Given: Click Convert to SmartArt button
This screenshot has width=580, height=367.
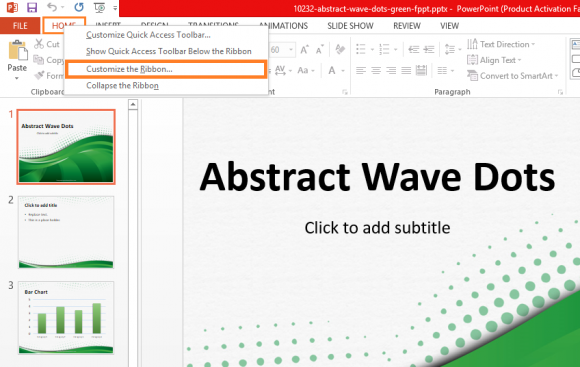Looking at the screenshot, I should [x=512, y=76].
